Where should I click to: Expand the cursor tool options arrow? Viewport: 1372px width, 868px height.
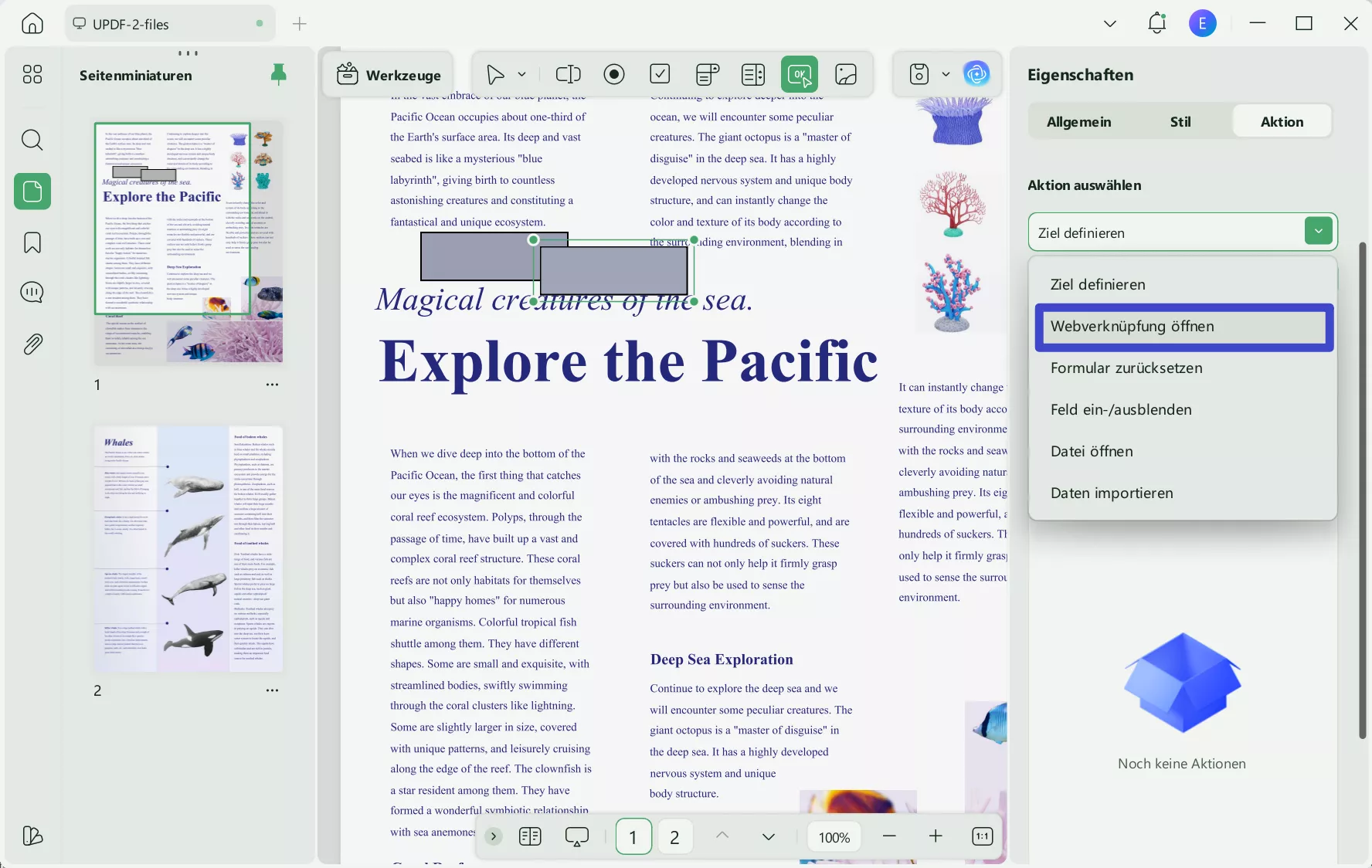pos(522,75)
